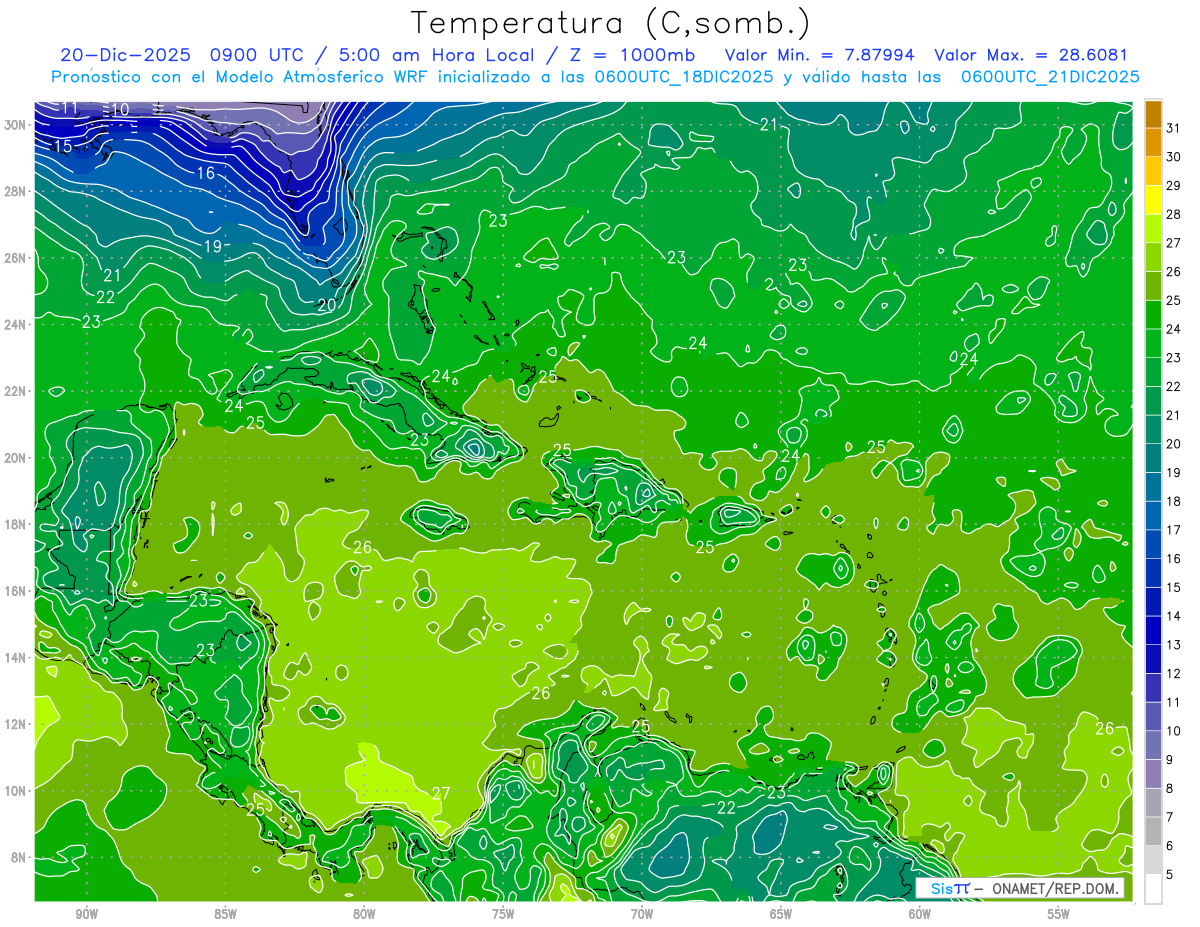
Task: Click the '12N' latitude axis label
Action: pyautogui.click(x=14, y=724)
